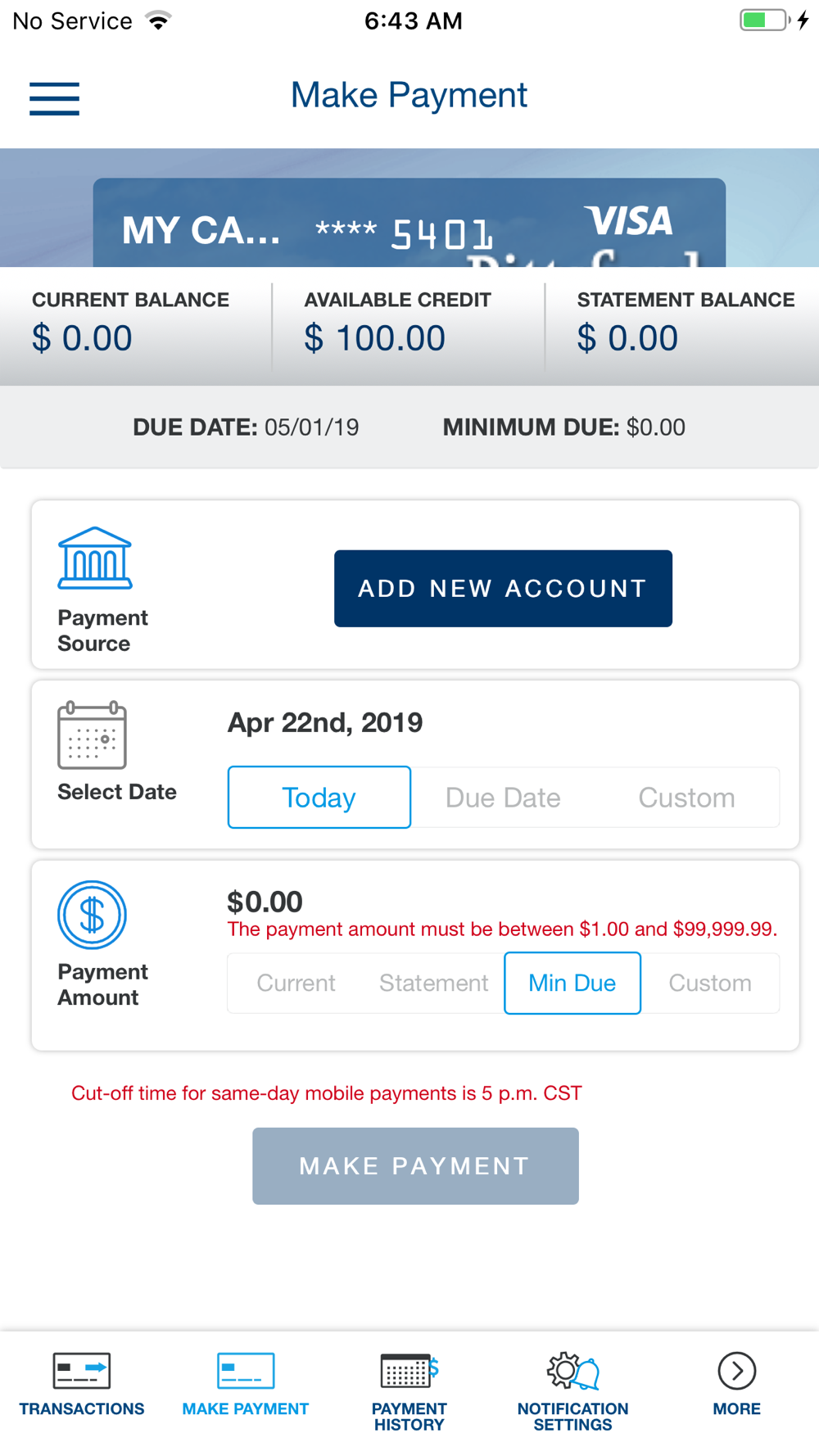This screenshot has width=819, height=1456.
Task: Select the Statement amount option
Action: (x=434, y=983)
